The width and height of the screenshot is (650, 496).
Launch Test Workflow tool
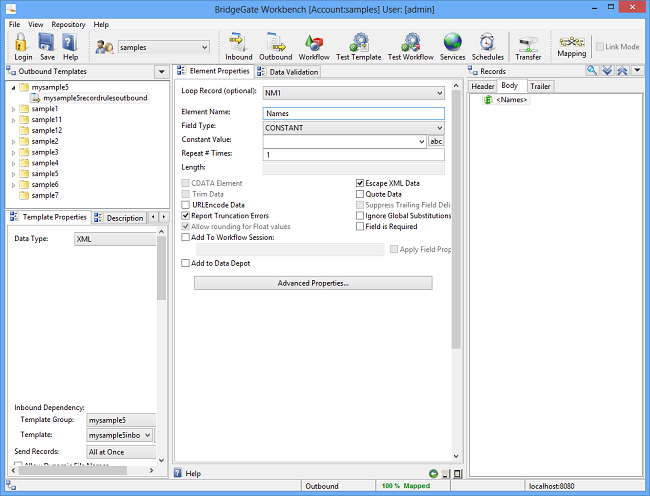410,42
